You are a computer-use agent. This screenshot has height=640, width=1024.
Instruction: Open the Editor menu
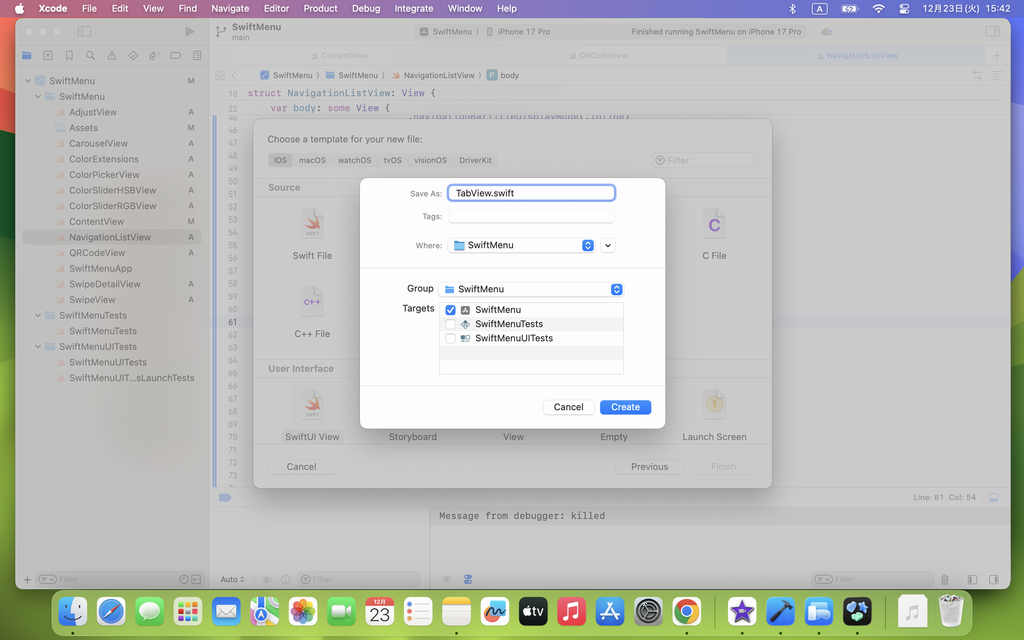[x=276, y=8]
